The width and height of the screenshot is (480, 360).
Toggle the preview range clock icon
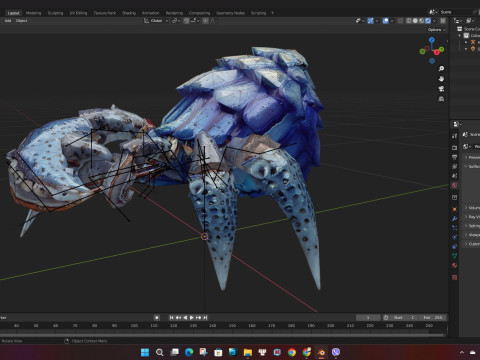(x=386, y=317)
